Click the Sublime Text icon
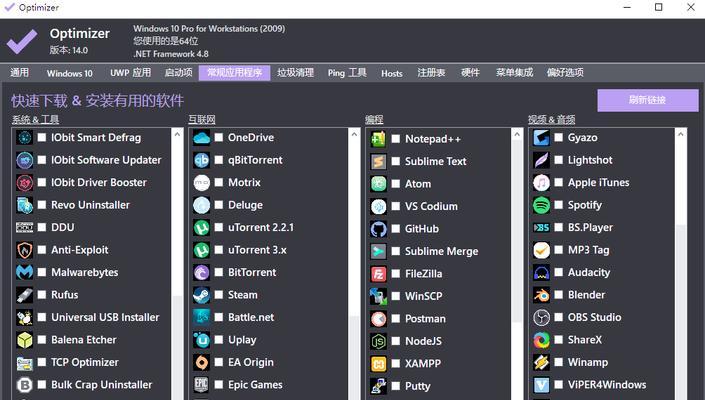The height and width of the screenshot is (400, 705). pyautogui.click(x=379, y=161)
